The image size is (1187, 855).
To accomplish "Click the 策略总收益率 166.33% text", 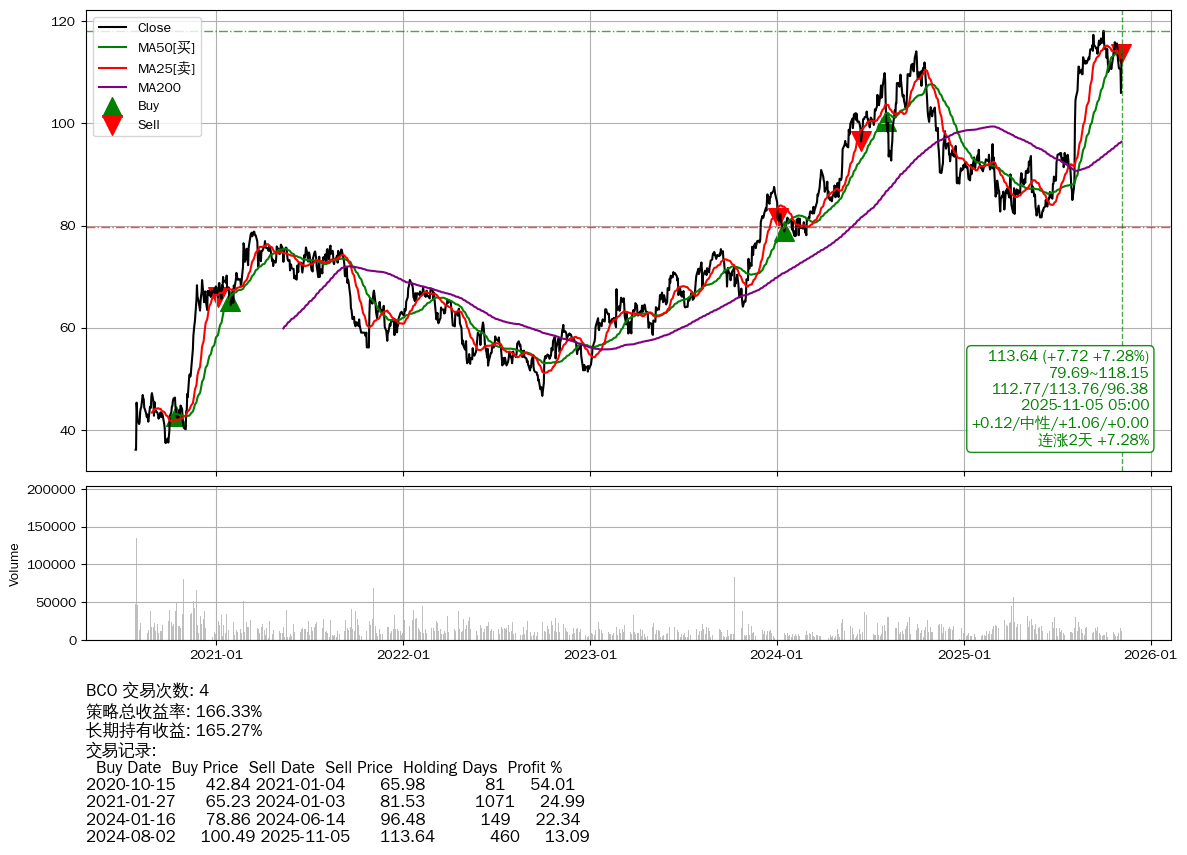I will (x=174, y=711).
